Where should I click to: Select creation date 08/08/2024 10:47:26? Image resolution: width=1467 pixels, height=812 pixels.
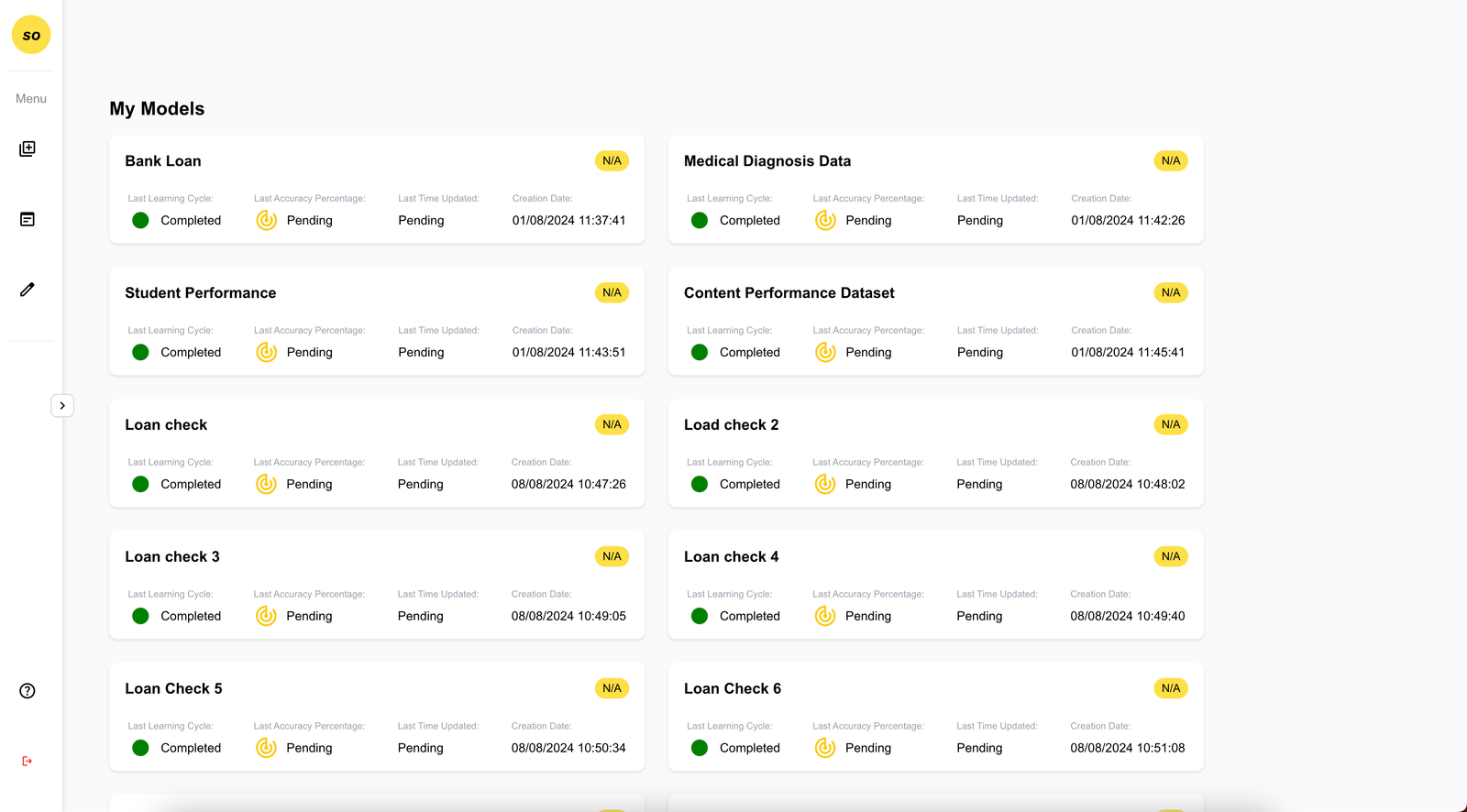[x=568, y=485]
